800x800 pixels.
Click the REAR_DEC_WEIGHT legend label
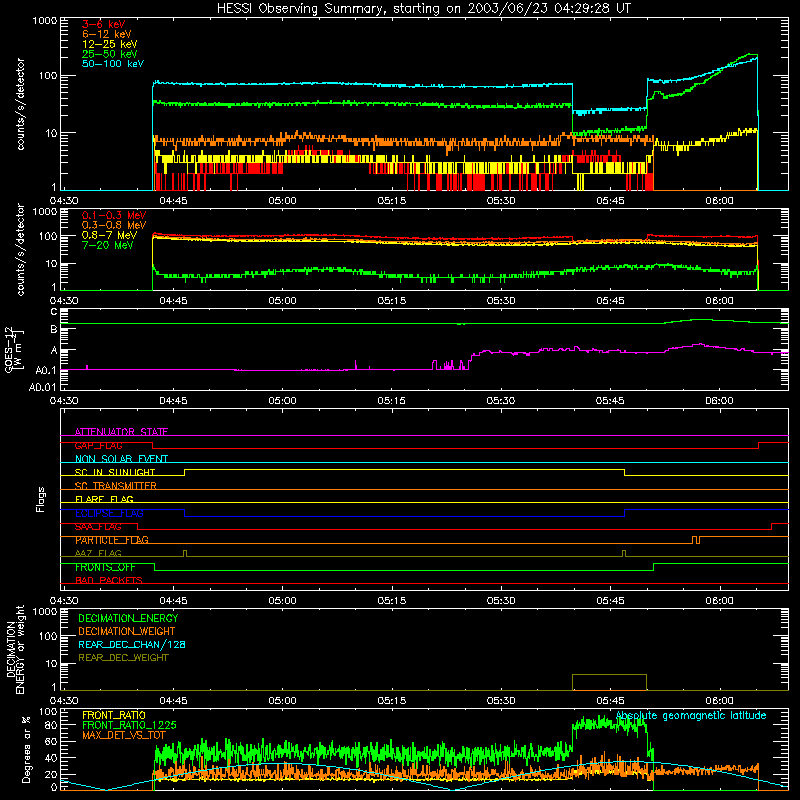pyautogui.click(x=123, y=658)
